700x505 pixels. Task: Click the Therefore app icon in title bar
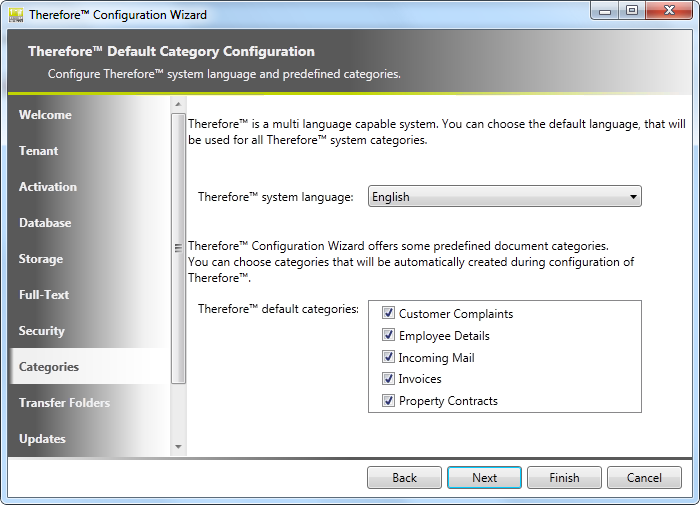click(x=15, y=14)
